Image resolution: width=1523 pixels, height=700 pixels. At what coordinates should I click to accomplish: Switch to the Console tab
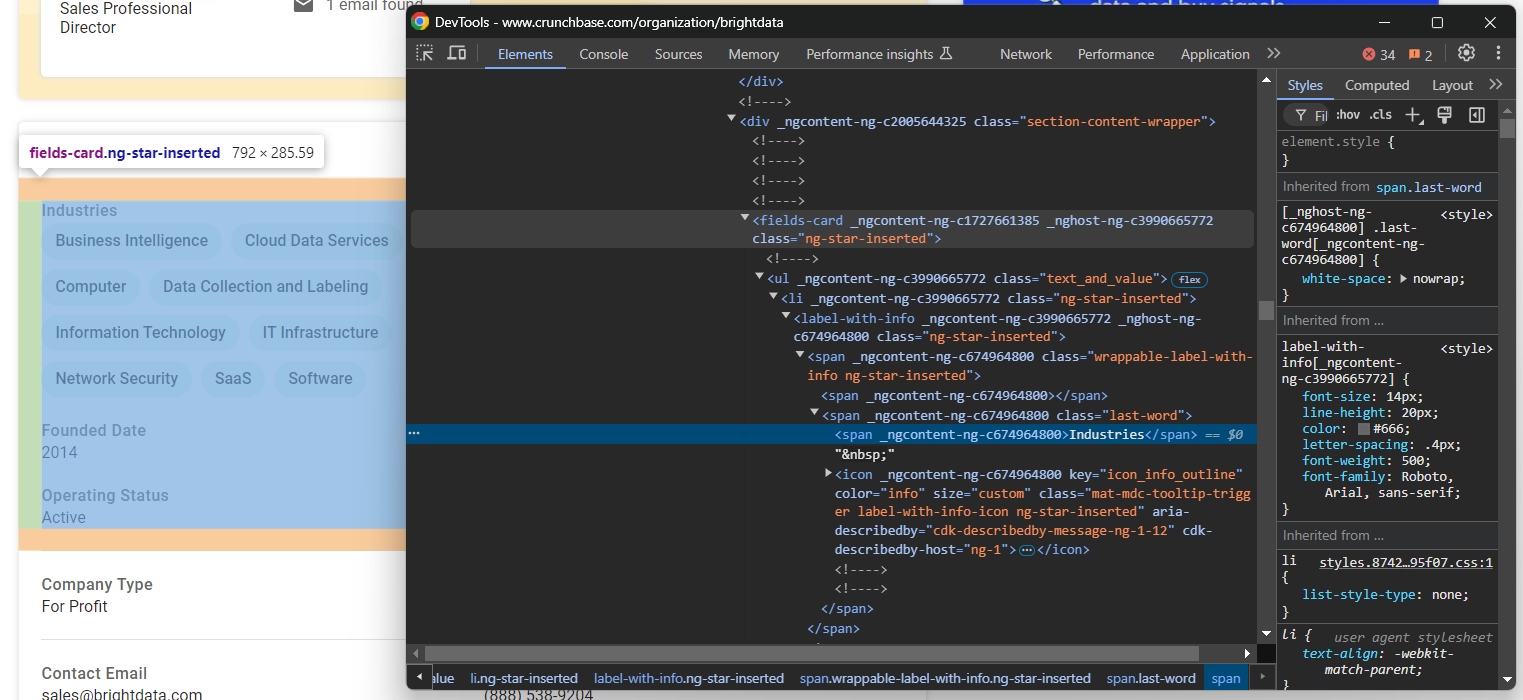pyautogui.click(x=604, y=54)
